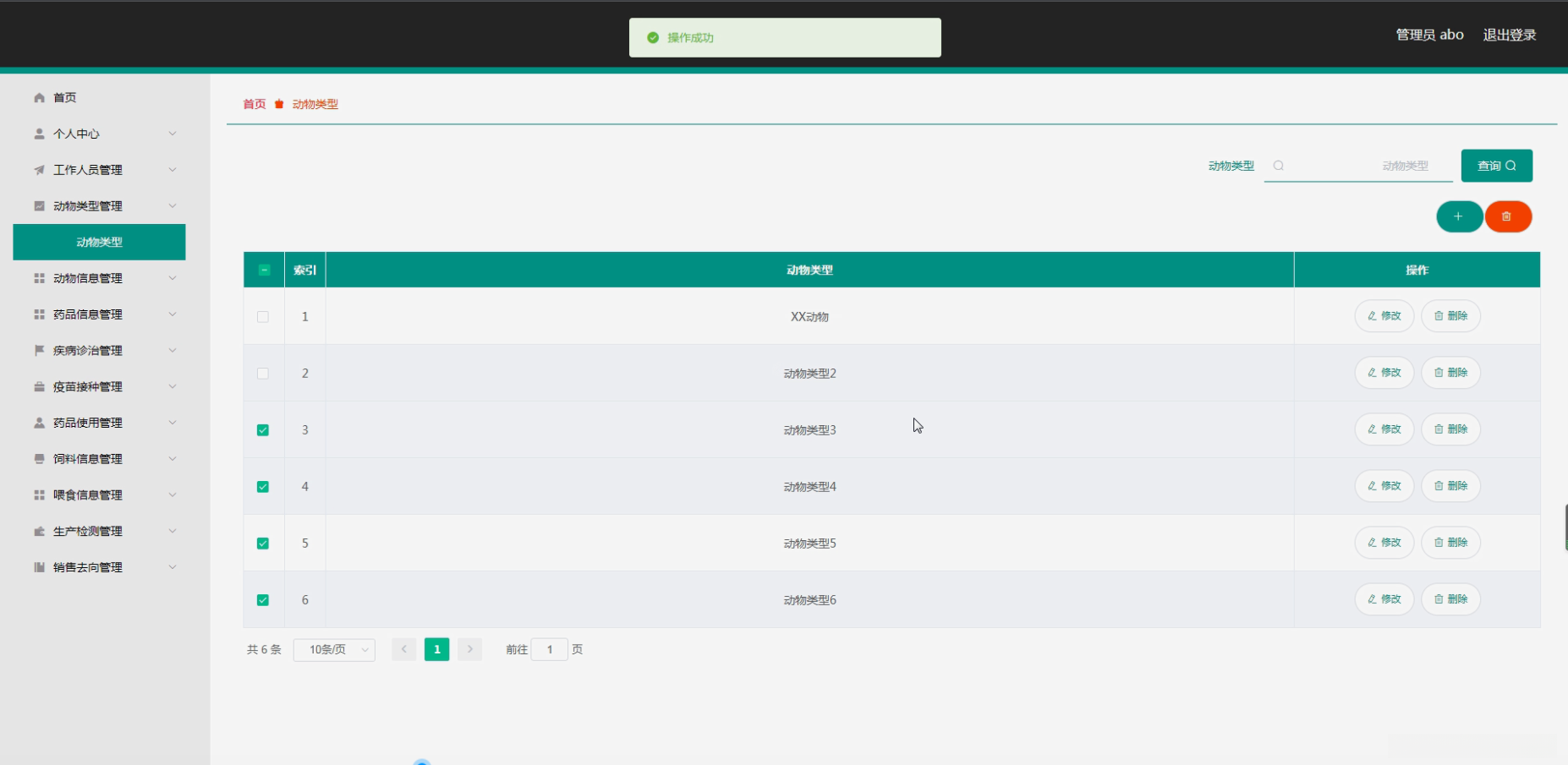This screenshot has height=765, width=1568.
Task: Go to the next page arrow
Action: pos(469,649)
